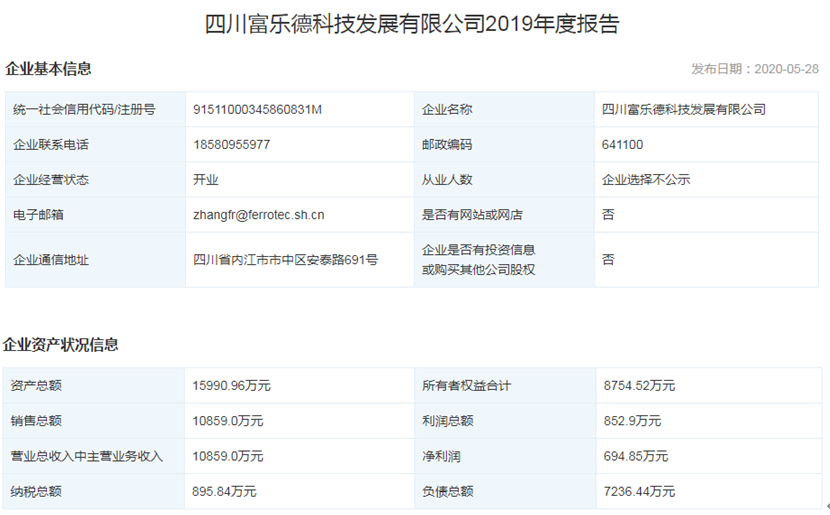Click the 企业经营状态 label

[51, 179]
